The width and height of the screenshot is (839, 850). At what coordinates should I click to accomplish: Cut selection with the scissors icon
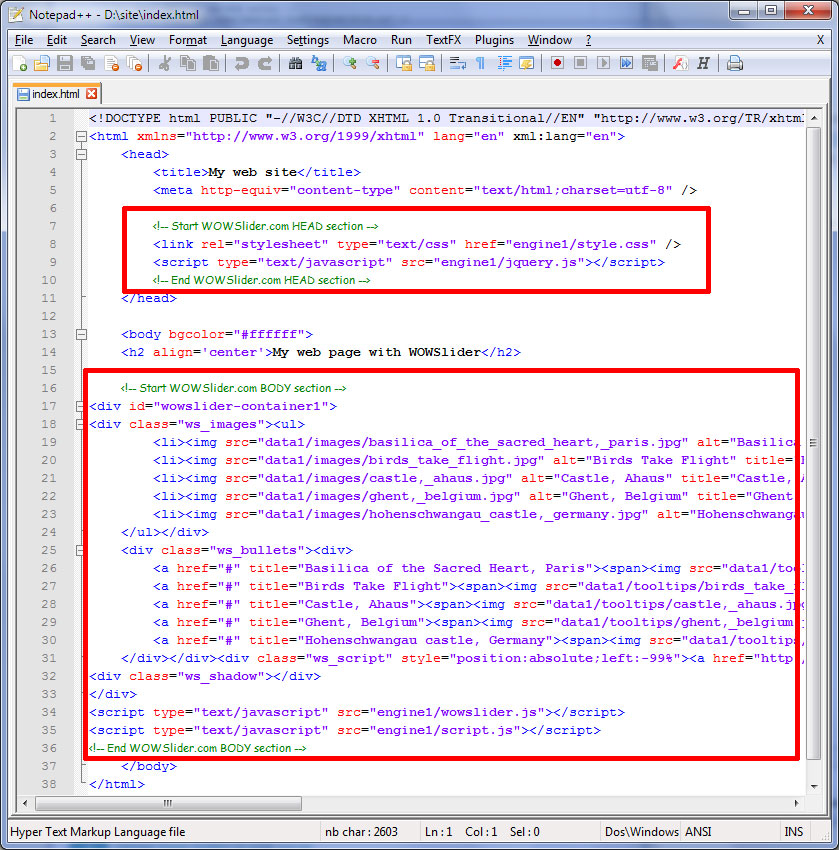click(165, 63)
